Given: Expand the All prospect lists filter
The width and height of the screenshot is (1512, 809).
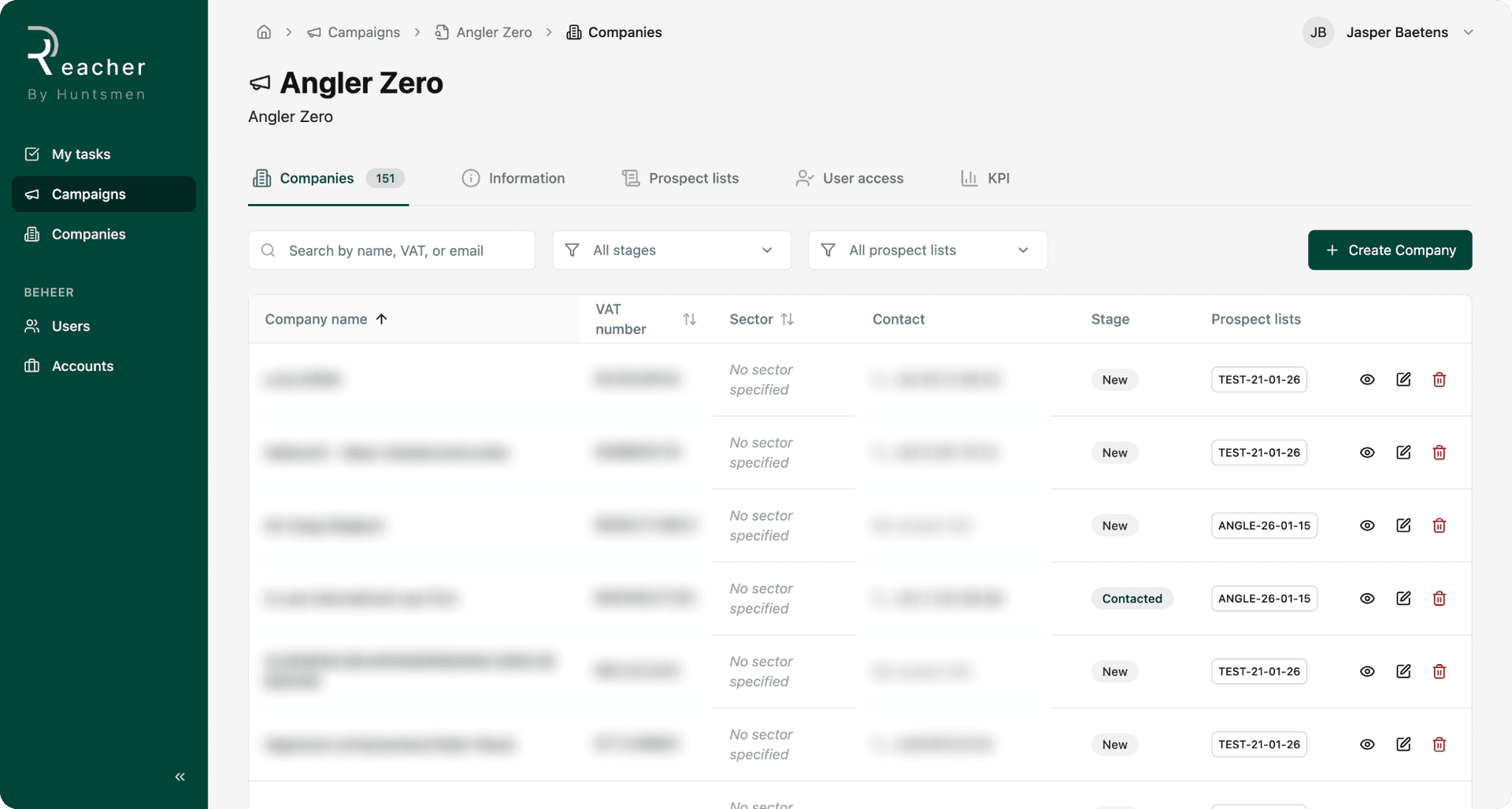Looking at the screenshot, I should pyautogui.click(x=928, y=250).
